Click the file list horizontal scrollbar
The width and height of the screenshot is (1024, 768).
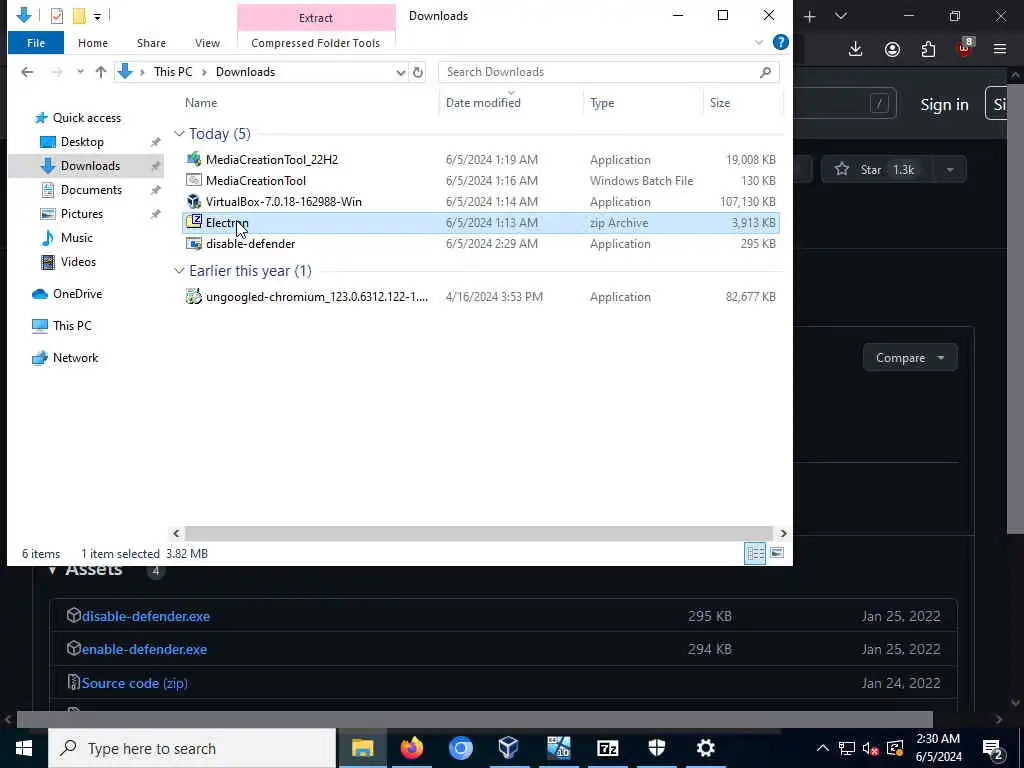tap(477, 534)
